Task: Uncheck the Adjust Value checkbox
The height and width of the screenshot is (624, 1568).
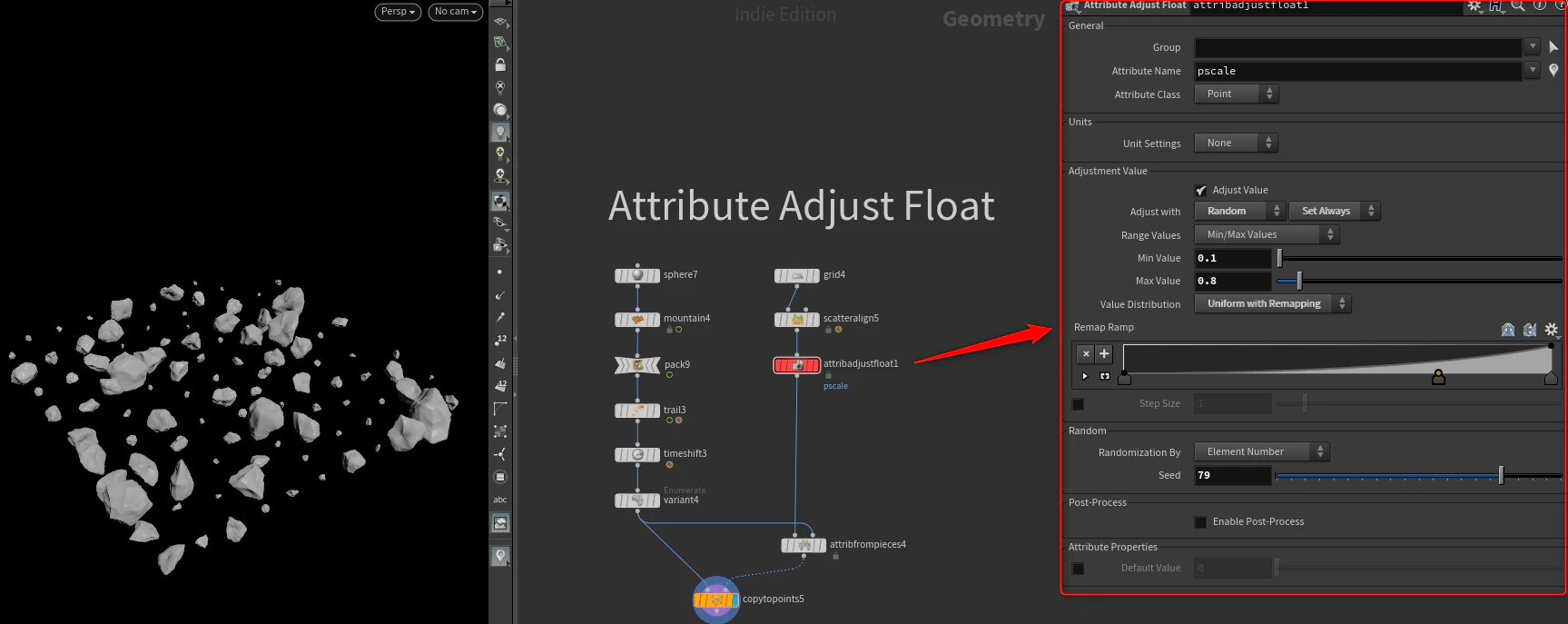Action: pyautogui.click(x=1201, y=190)
